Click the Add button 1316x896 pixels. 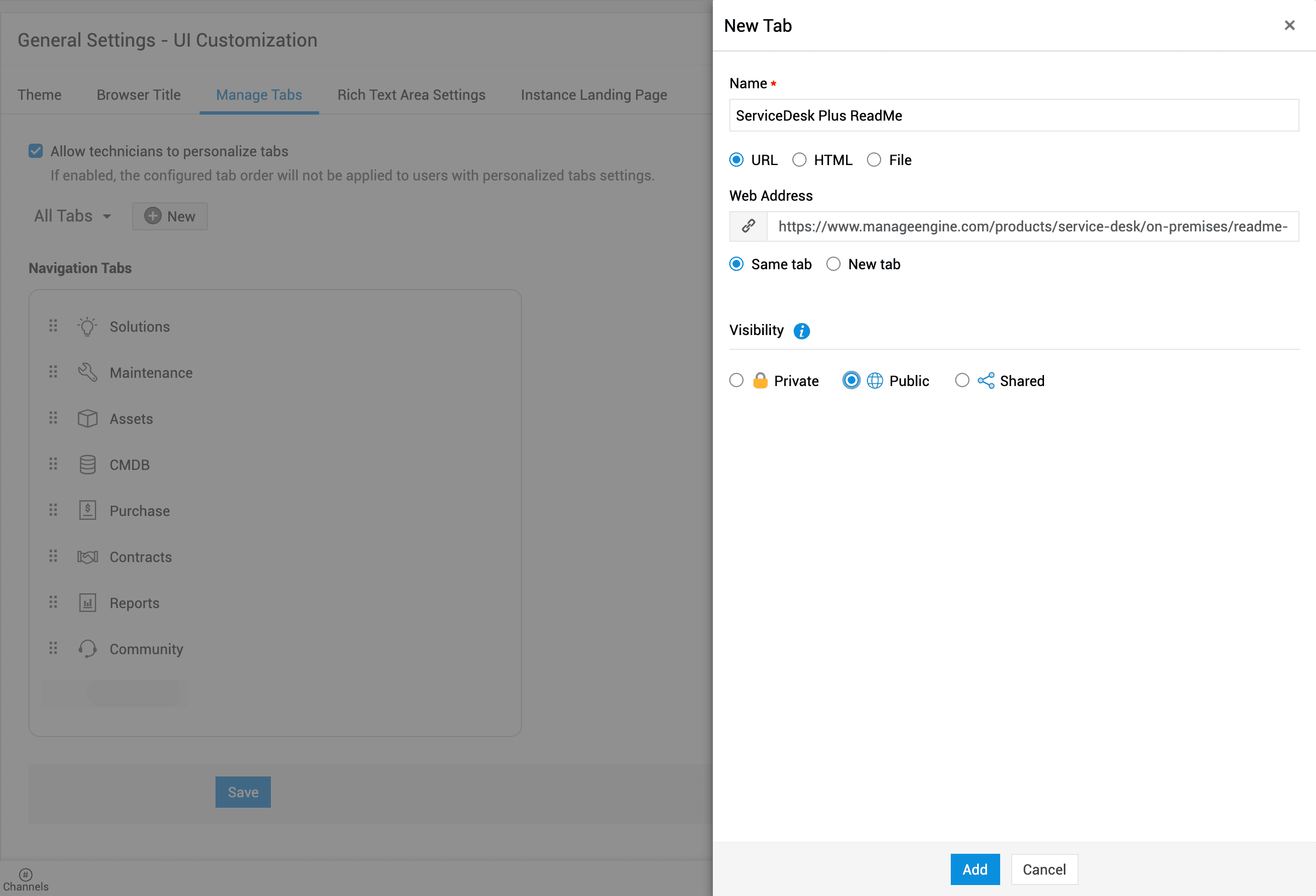(x=974, y=869)
